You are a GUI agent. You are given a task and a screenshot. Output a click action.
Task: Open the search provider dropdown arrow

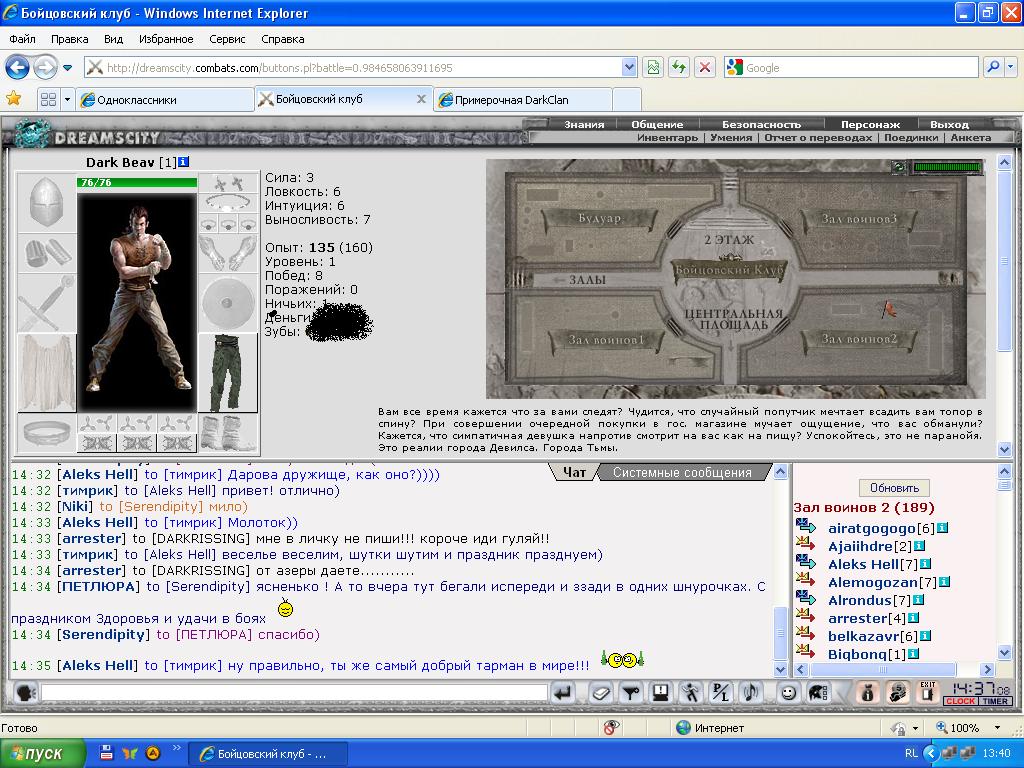coord(1010,67)
